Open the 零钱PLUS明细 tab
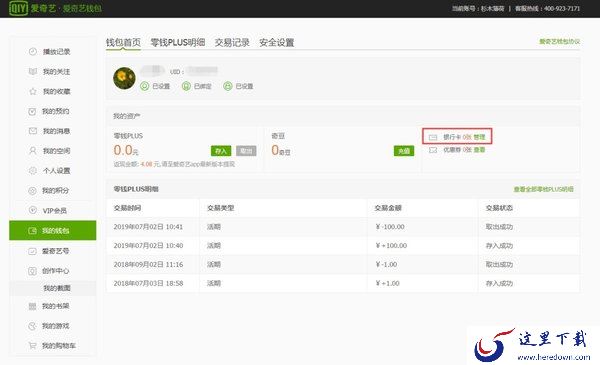 178,42
